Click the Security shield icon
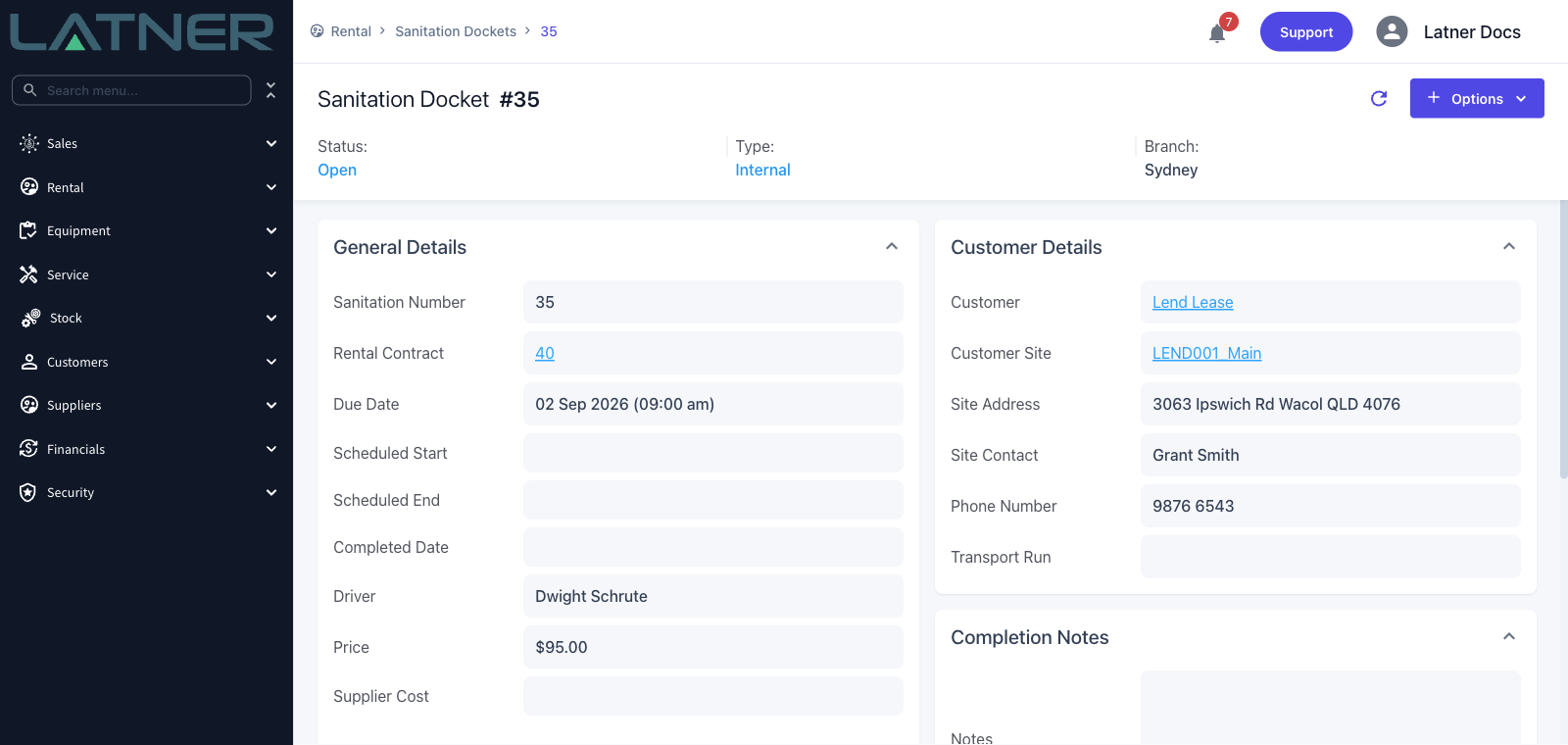 28,492
